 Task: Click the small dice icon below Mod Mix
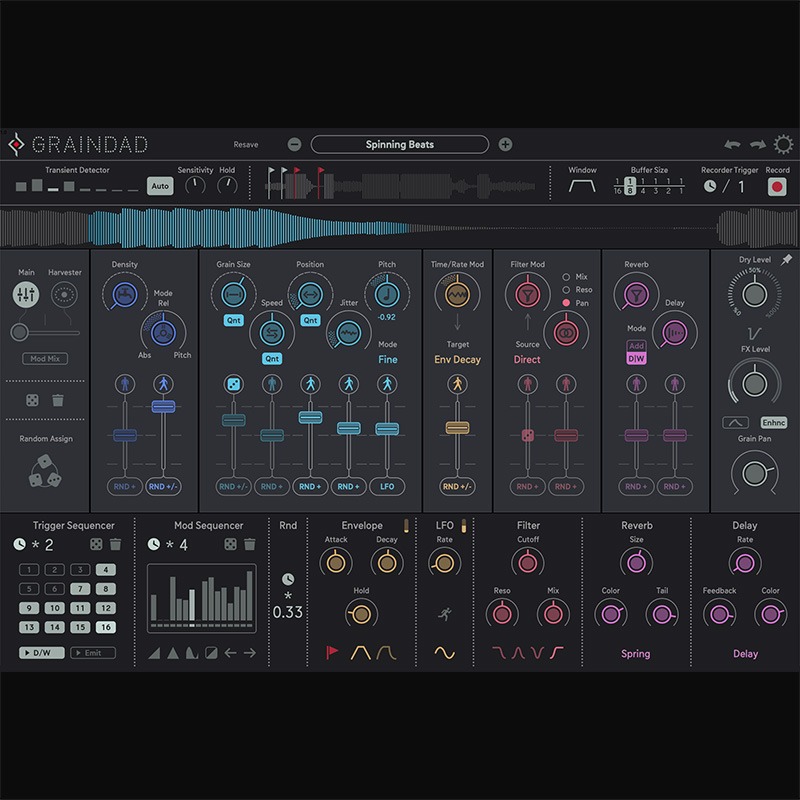point(32,400)
